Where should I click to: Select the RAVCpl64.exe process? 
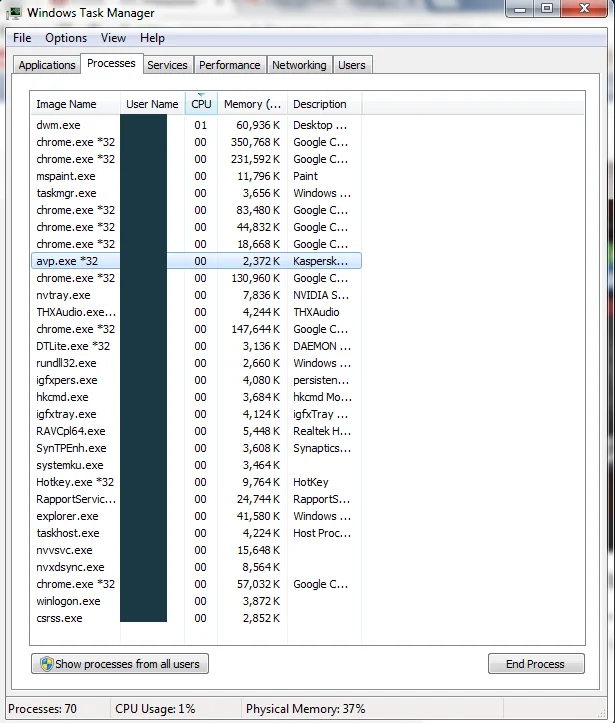tap(196, 431)
